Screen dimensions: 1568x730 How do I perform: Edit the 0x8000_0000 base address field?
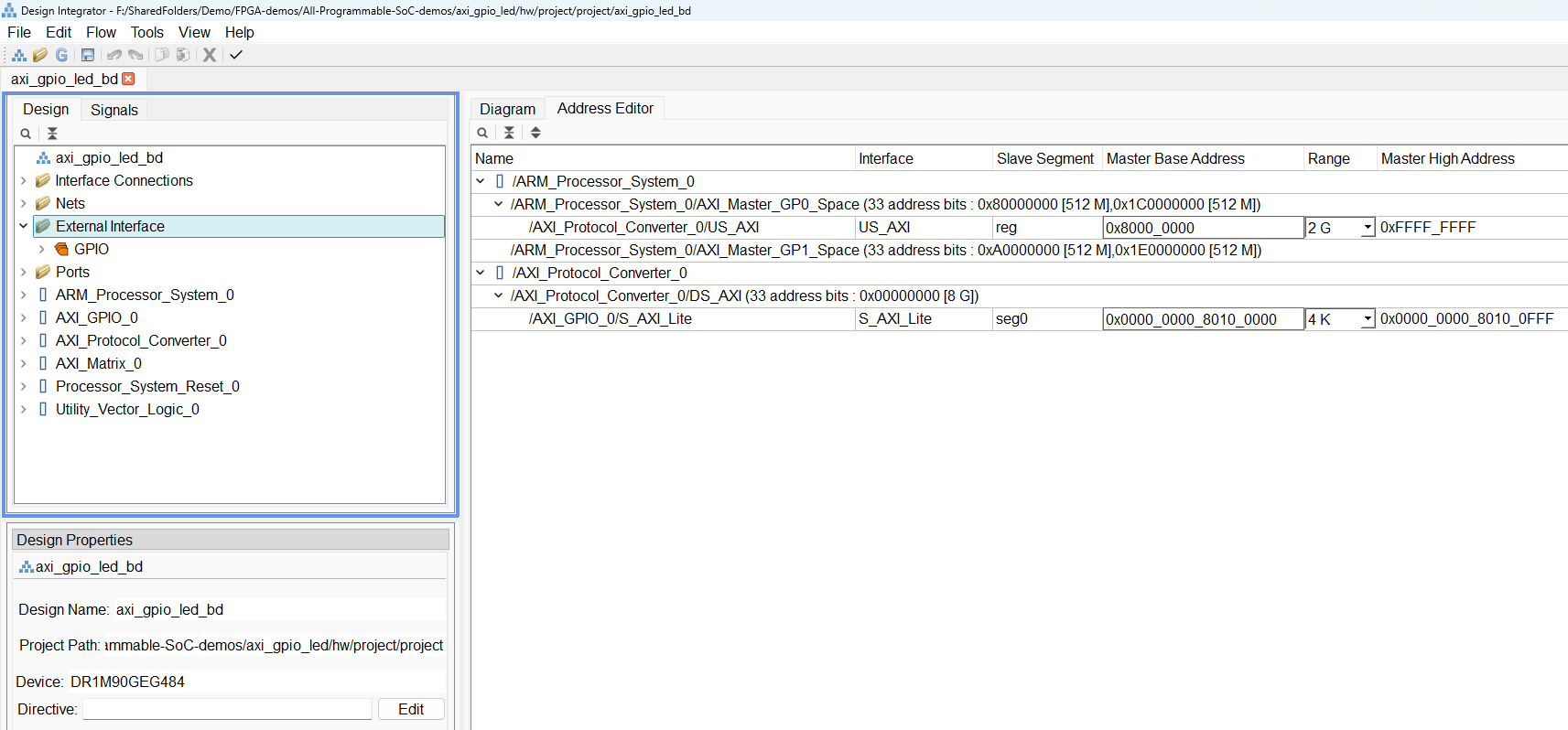pos(1203,227)
